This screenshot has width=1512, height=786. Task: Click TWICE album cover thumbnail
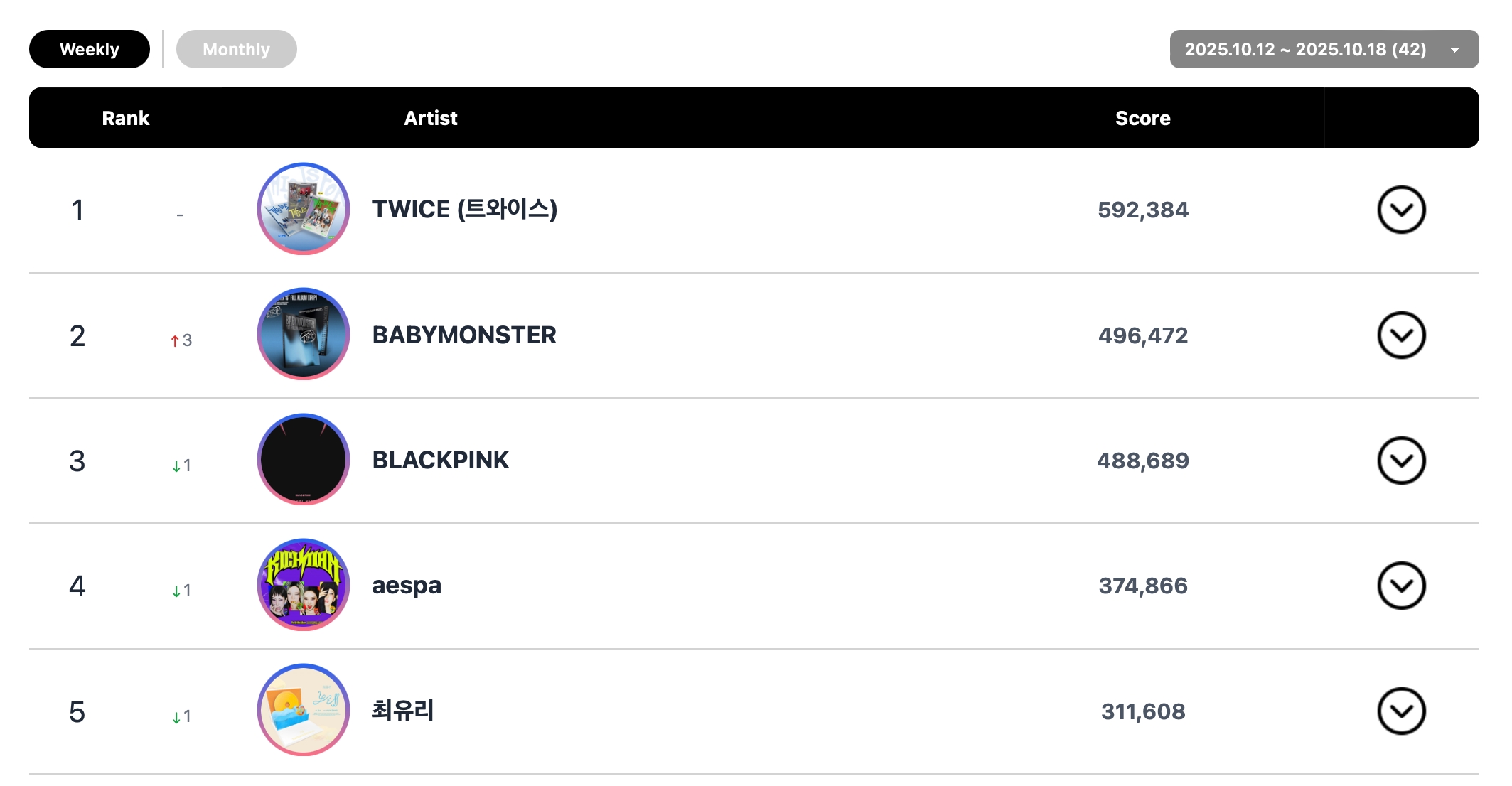click(x=304, y=209)
